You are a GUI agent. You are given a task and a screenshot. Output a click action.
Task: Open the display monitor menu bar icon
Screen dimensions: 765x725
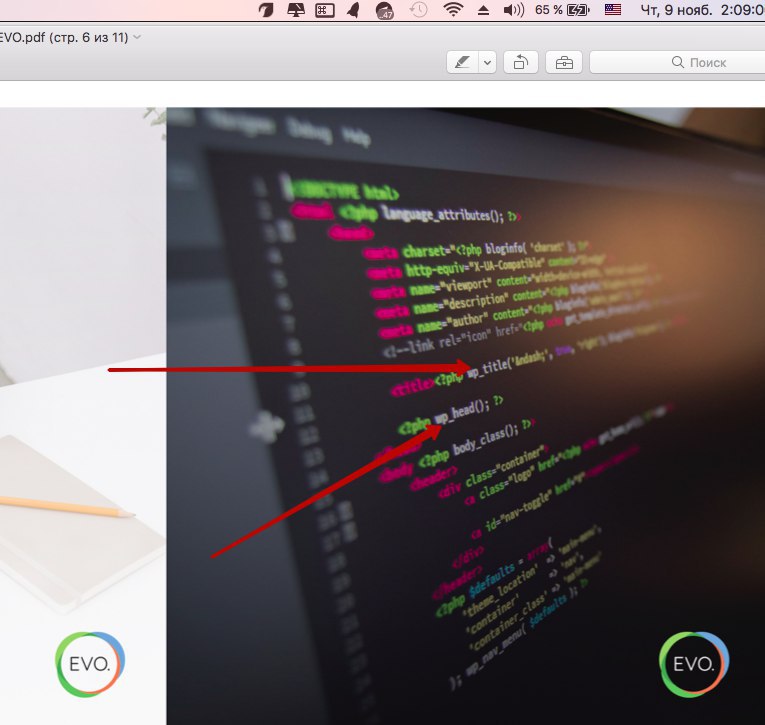tap(296, 10)
